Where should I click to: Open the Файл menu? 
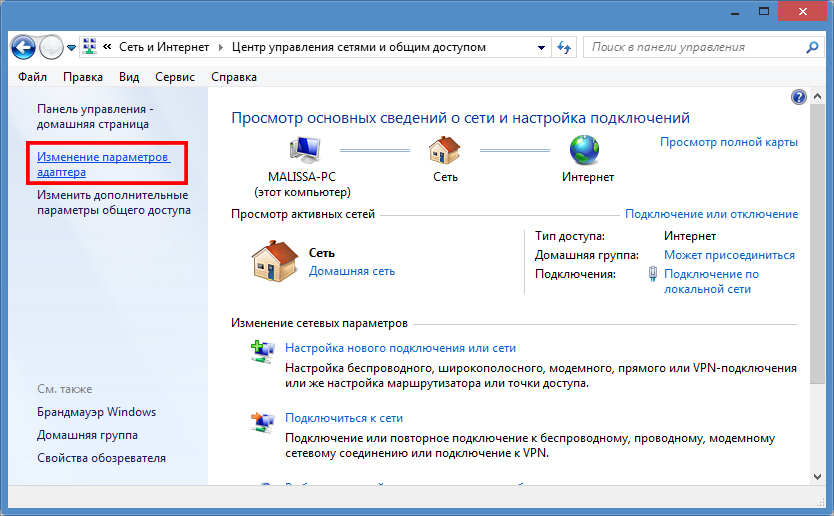pos(32,77)
